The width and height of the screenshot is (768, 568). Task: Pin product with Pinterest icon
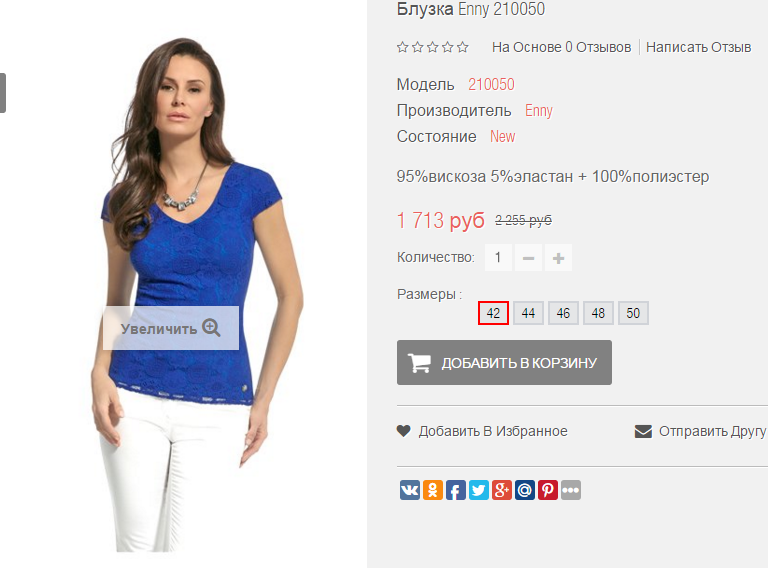tap(548, 490)
